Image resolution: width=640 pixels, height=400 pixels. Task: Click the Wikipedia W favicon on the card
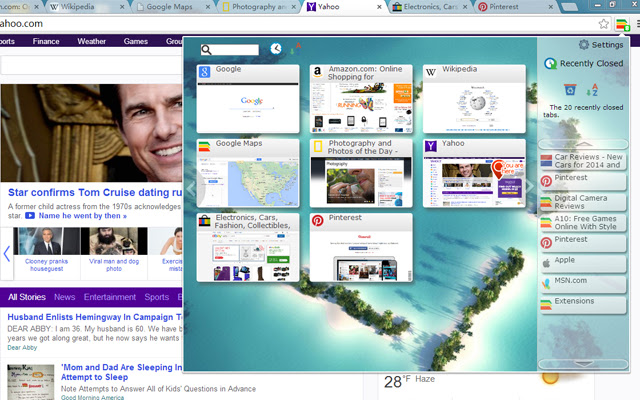pyautogui.click(x=431, y=72)
